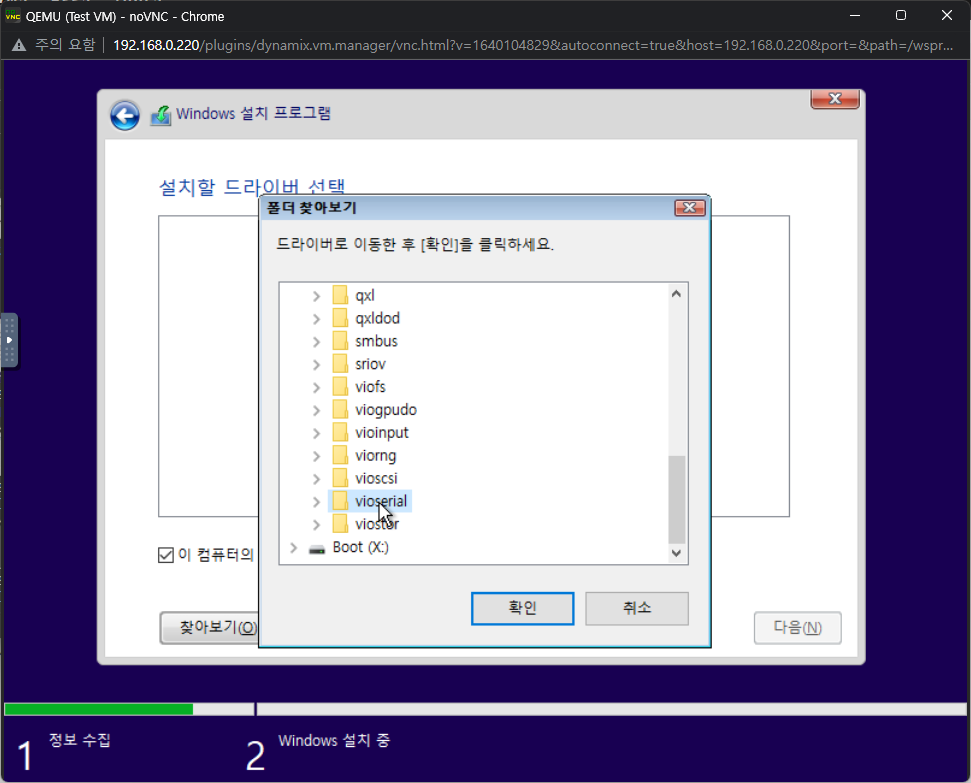Expand the vioinput folder node

click(316, 434)
